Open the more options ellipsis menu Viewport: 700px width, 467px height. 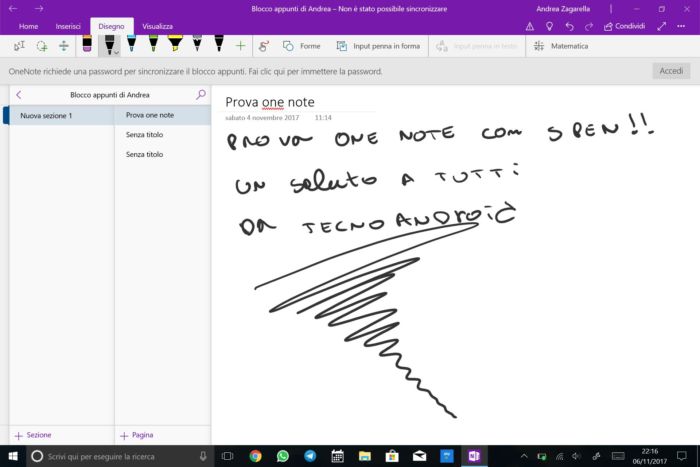(x=681, y=26)
